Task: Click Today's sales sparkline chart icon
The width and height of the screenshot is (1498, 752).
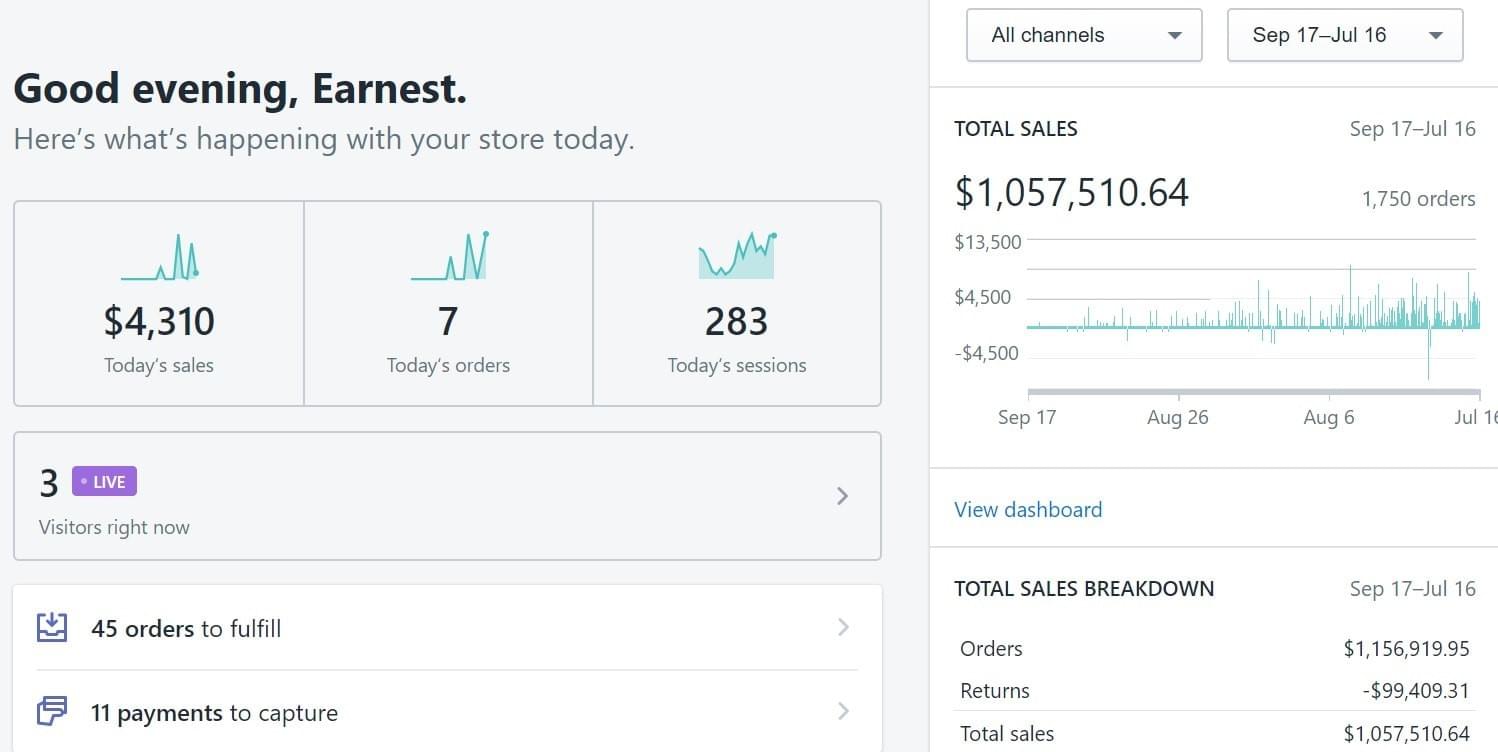Action: tap(159, 258)
